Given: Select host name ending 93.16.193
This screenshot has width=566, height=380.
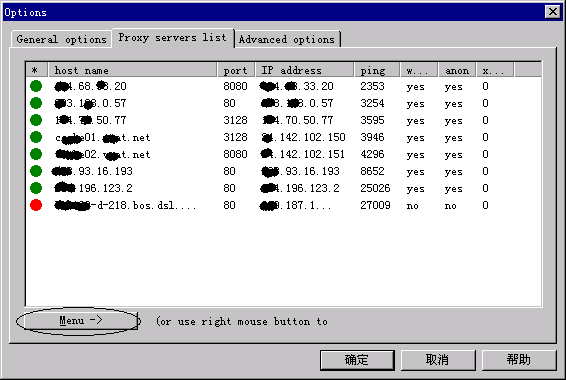Looking at the screenshot, I should 92,171.
